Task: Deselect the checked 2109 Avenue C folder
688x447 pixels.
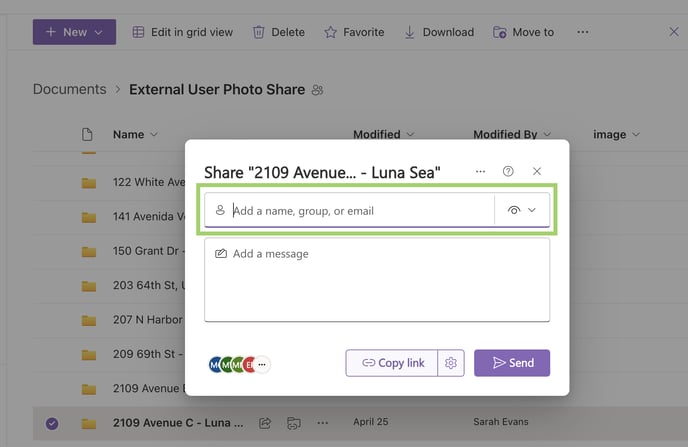Action: coord(52,423)
